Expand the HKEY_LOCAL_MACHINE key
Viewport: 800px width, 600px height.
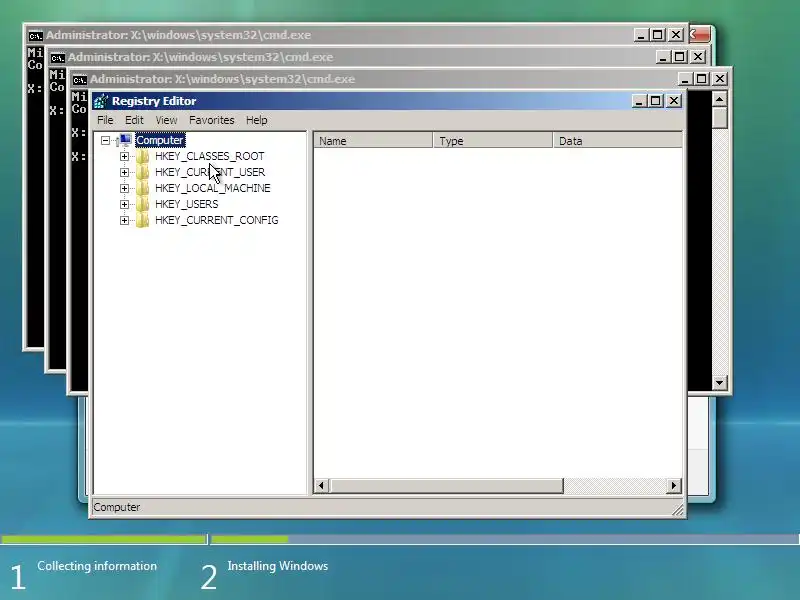pos(124,188)
